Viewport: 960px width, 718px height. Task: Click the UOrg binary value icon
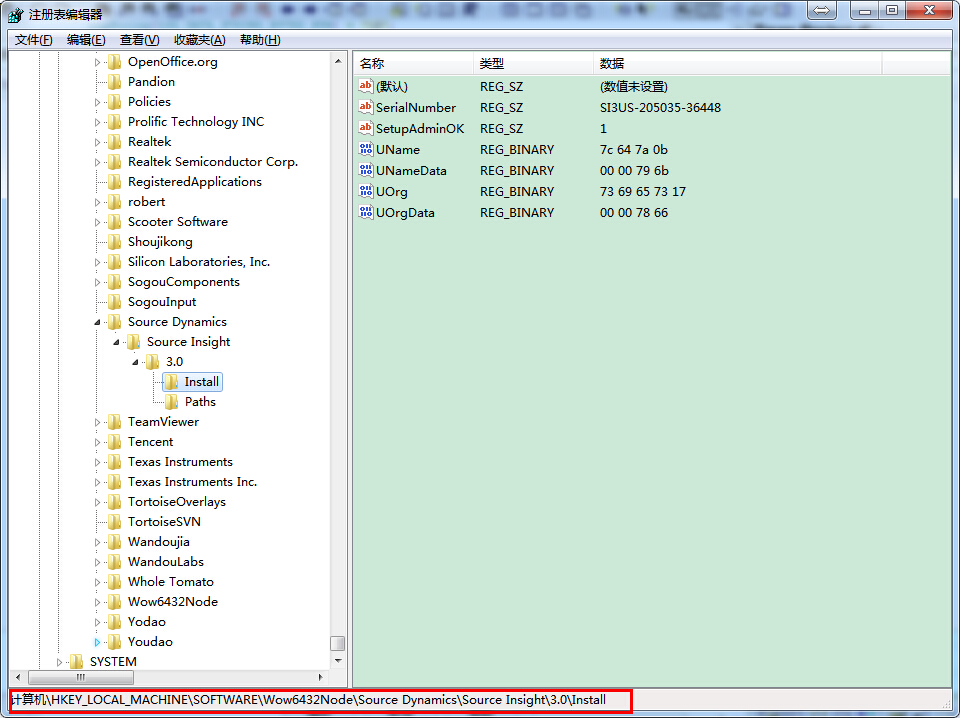click(x=366, y=191)
